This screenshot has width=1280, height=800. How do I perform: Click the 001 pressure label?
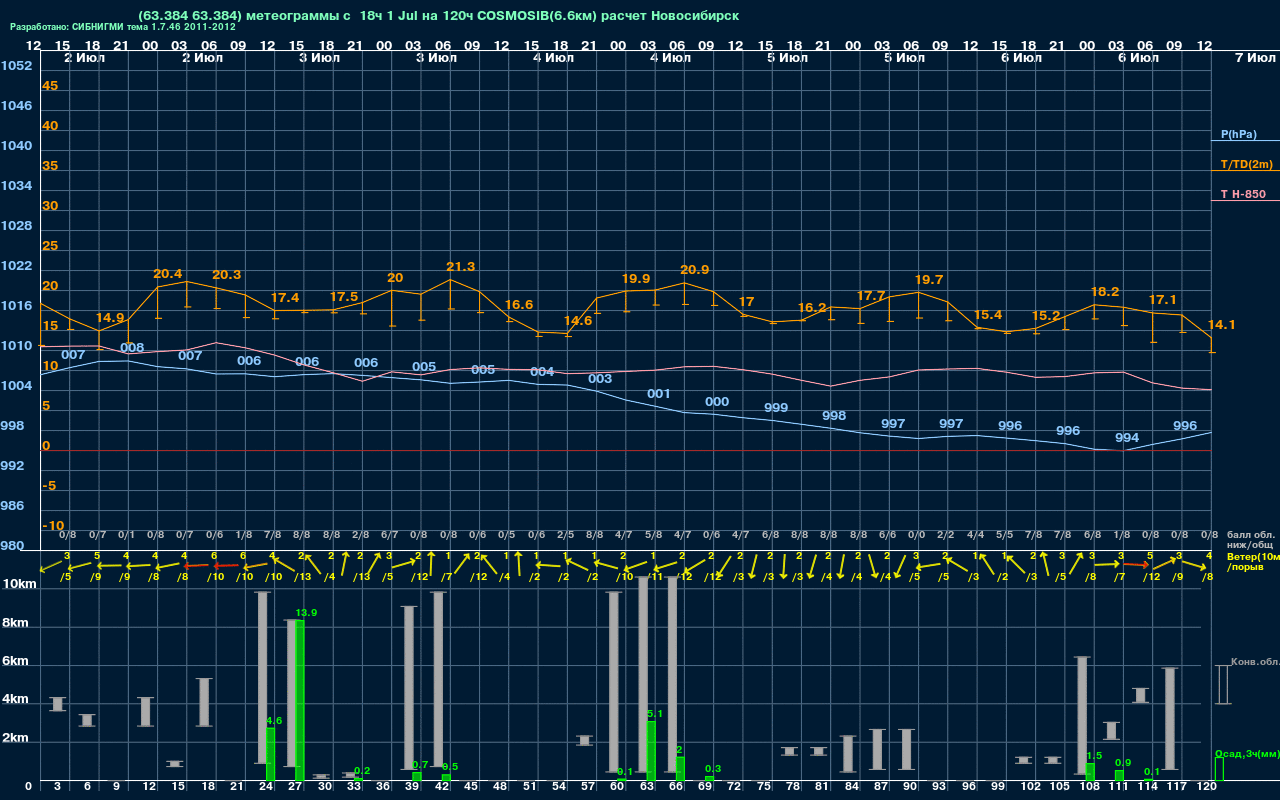coord(658,394)
